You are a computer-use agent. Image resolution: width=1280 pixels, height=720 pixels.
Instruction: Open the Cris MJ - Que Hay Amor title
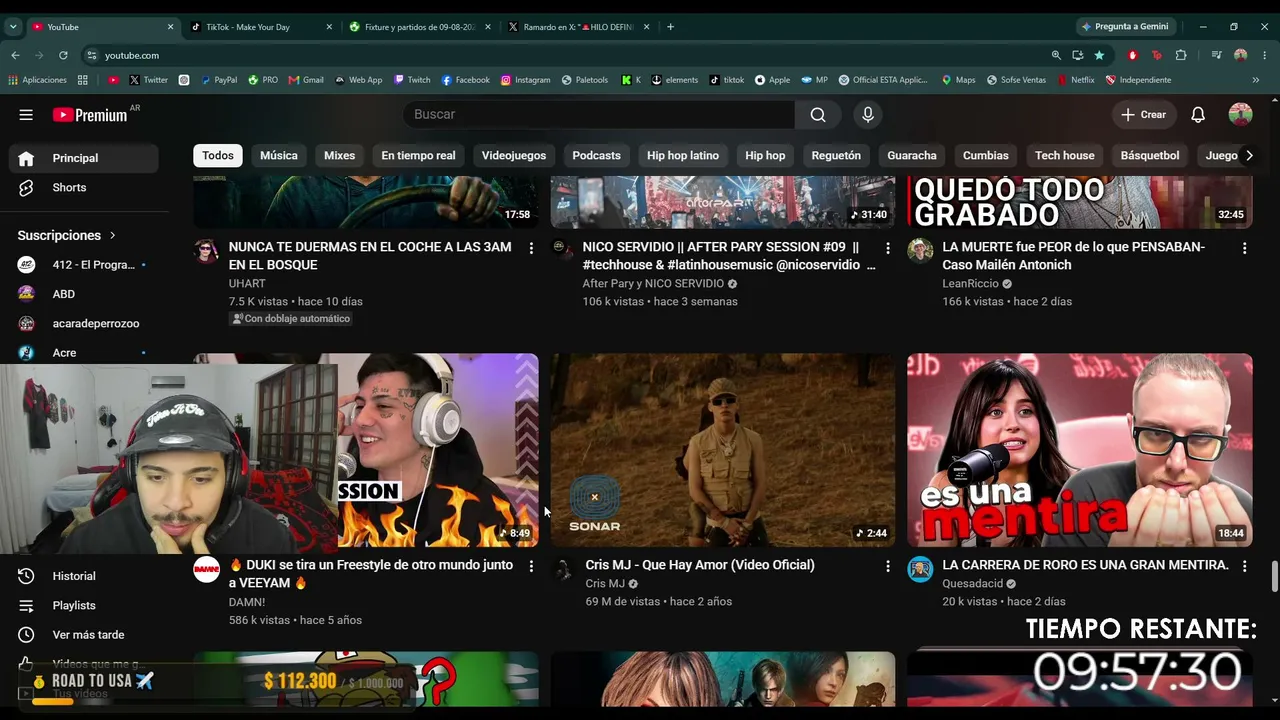point(700,565)
